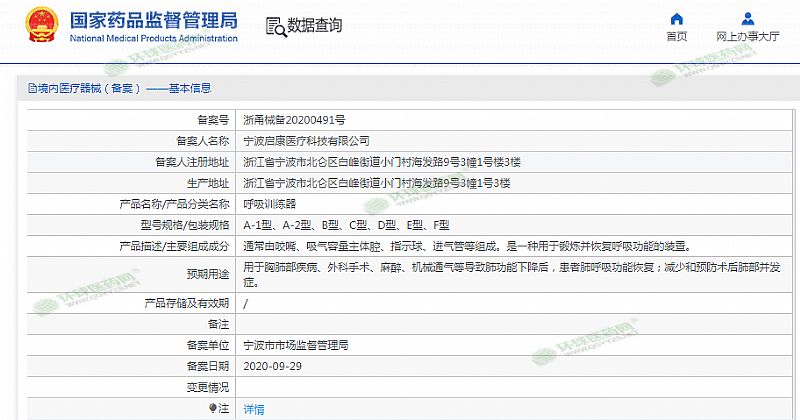This screenshot has width=800, height=420.
Task: Click the product name 呼吸训练器
Action: coord(269,203)
